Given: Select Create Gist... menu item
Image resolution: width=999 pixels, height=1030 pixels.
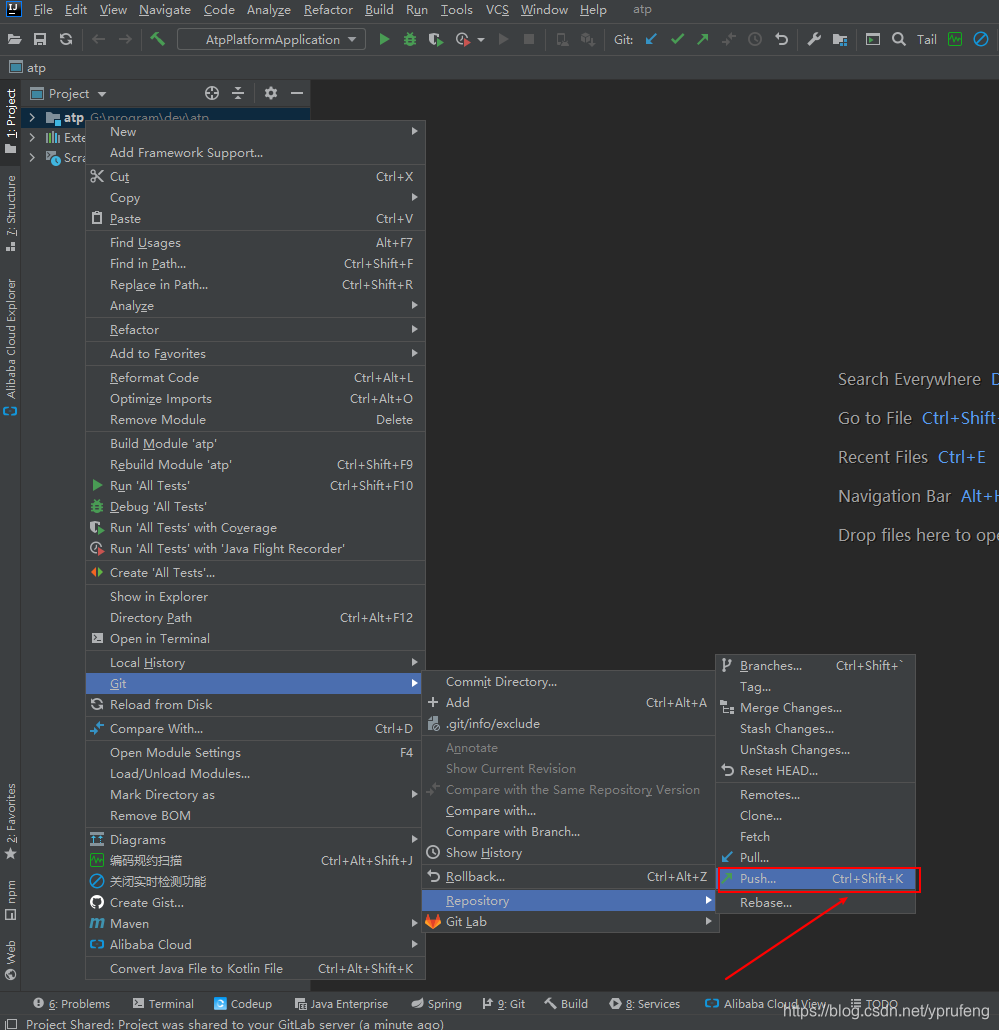Looking at the screenshot, I should 255,903.
